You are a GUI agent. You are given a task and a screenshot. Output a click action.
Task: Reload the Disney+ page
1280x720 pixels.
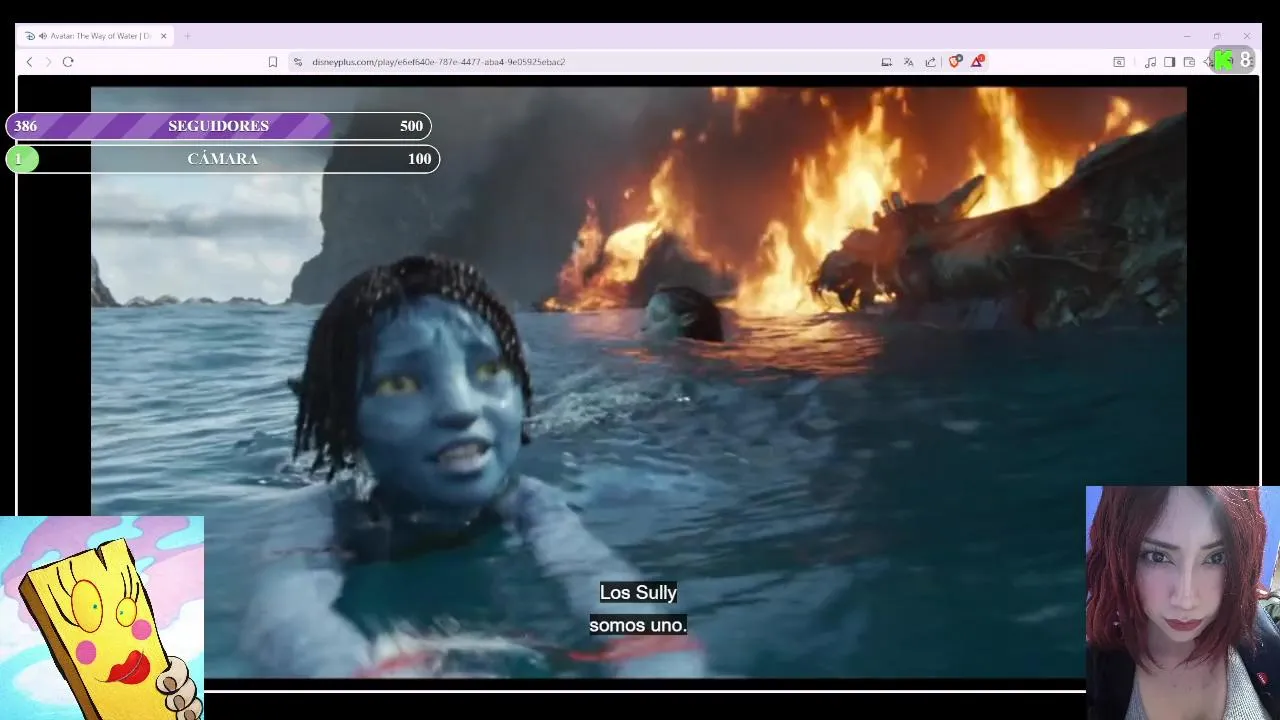pyautogui.click(x=68, y=62)
